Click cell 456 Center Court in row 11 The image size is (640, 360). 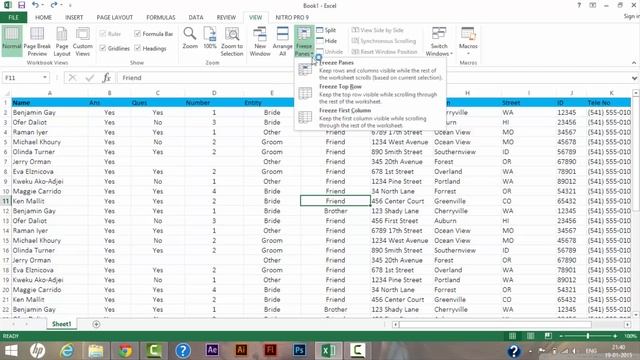pyautogui.click(x=402, y=201)
